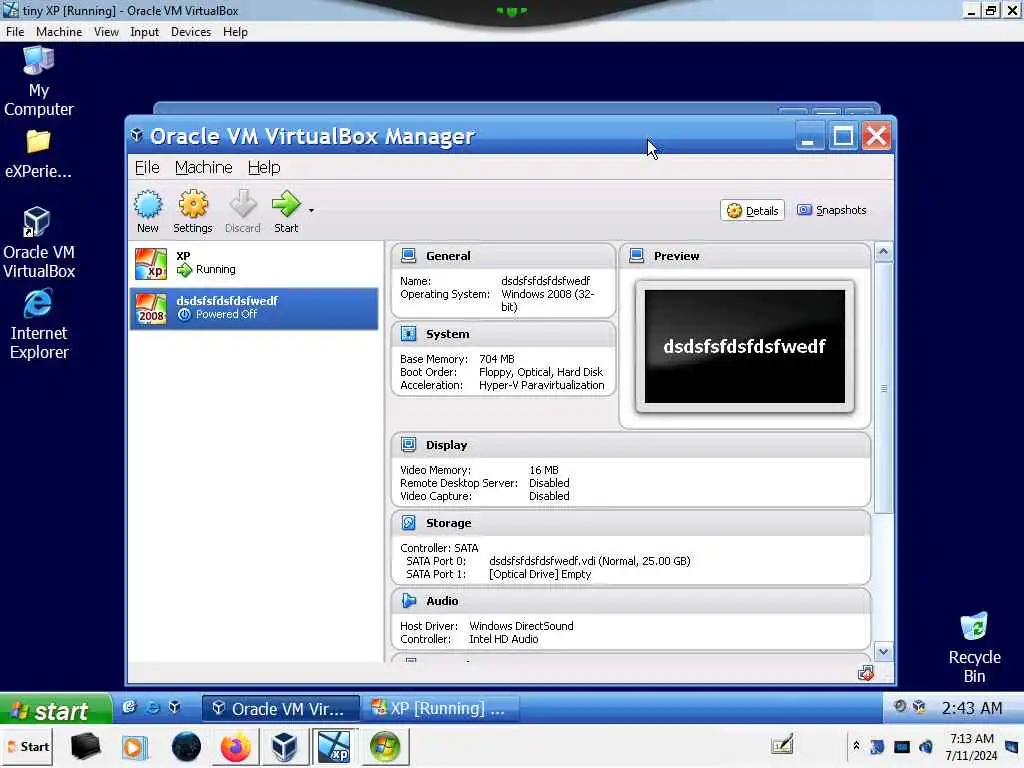Open the outer Devices menu
1024x768 pixels.
pos(191,32)
